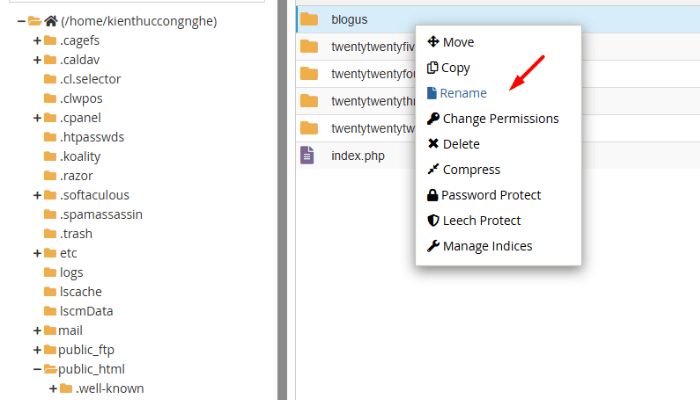The image size is (700, 400).
Task: Choose Rename from the context menu
Action: [464, 93]
